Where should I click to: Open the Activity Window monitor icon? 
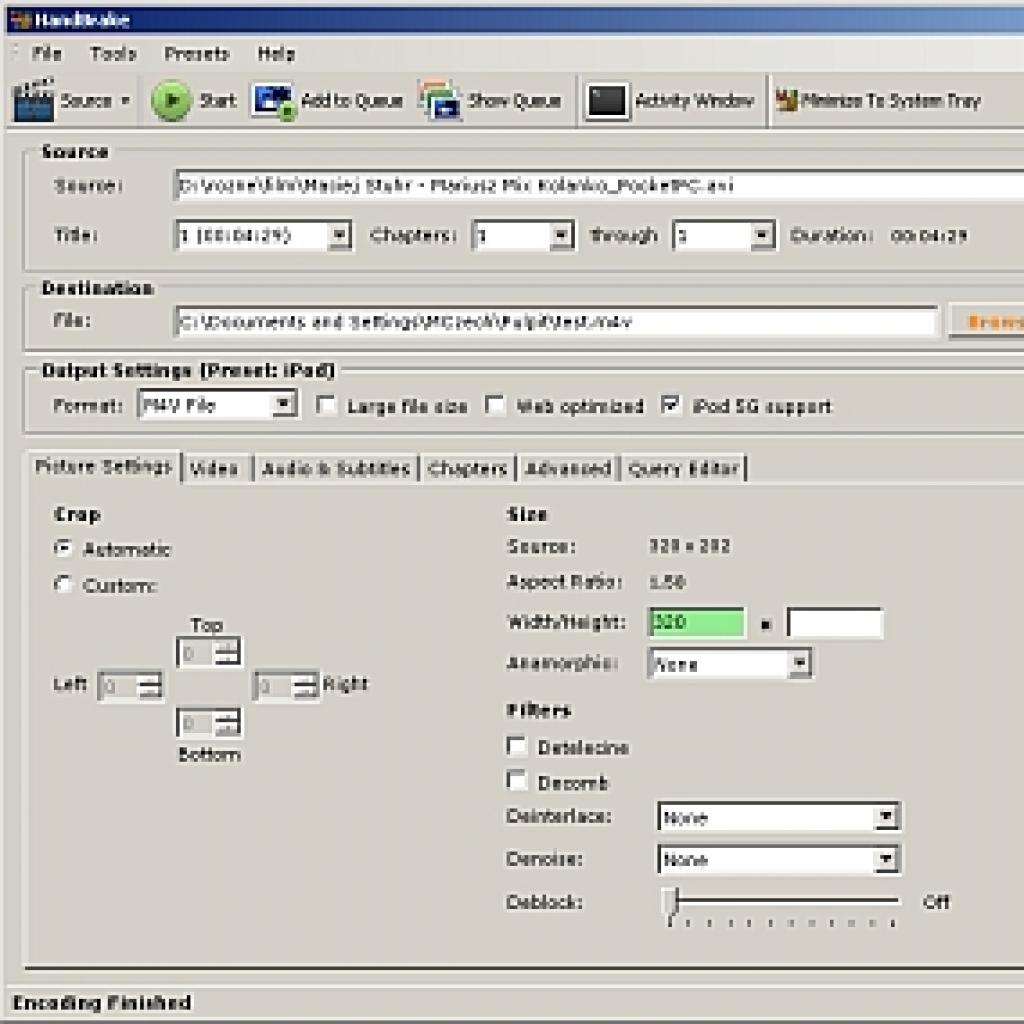[x=607, y=101]
